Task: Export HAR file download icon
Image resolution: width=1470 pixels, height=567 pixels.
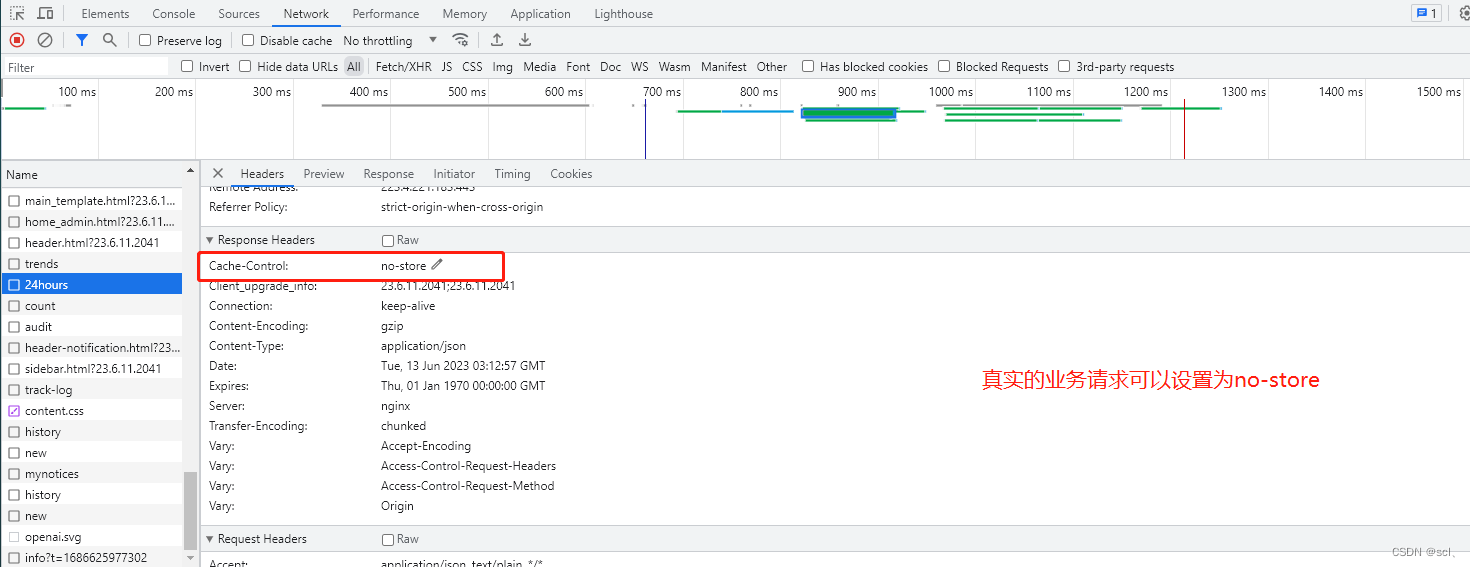Action: pyautogui.click(x=525, y=40)
